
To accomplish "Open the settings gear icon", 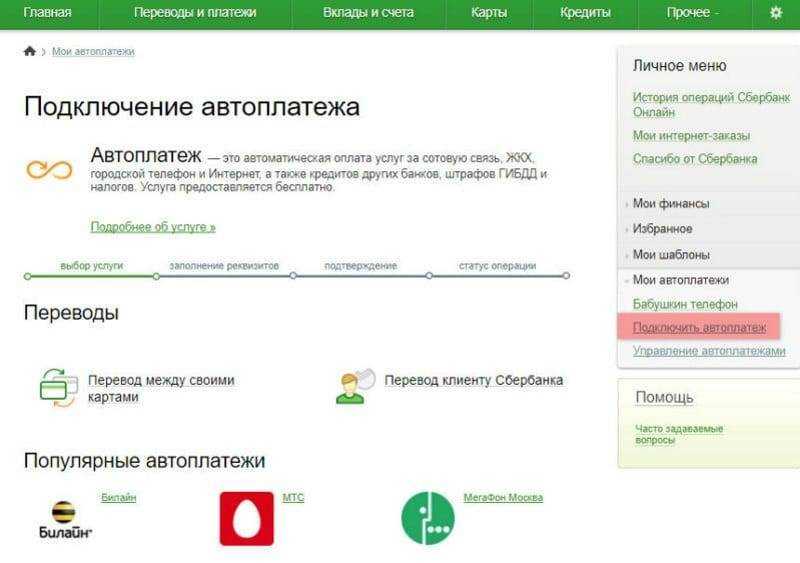I will (x=776, y=13).
